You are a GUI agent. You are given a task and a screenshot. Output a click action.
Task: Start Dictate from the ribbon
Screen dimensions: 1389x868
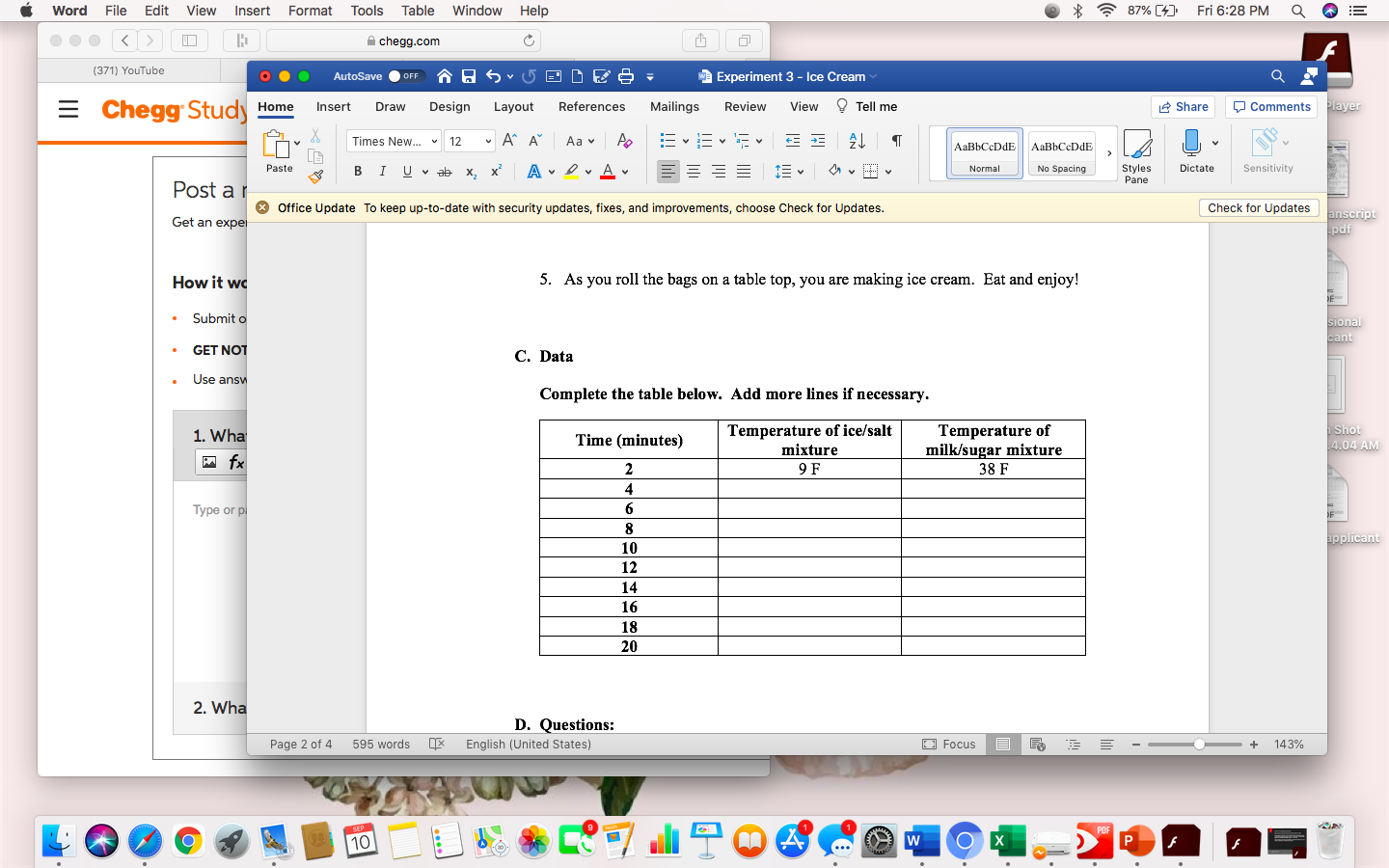pyautogui.click(x=1191, y=152)
